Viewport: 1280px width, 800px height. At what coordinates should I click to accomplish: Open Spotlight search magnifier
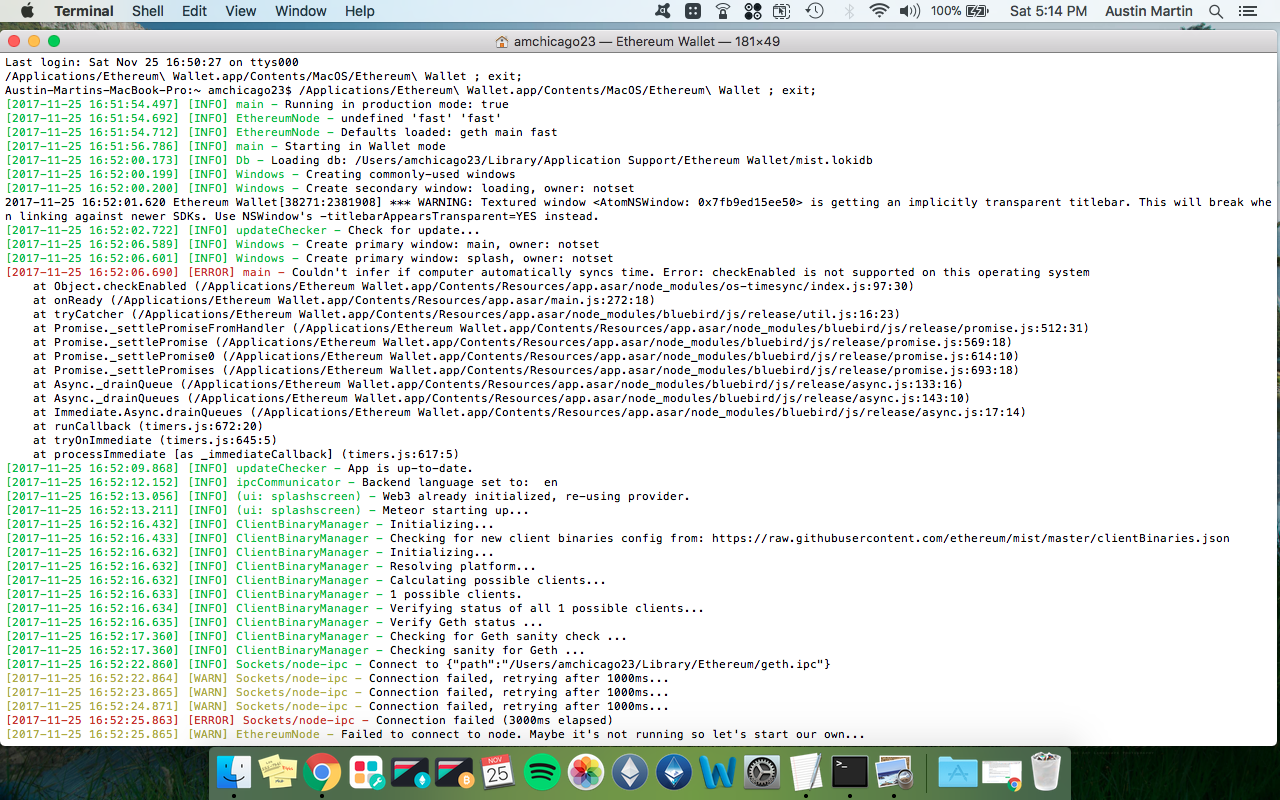(1216, 11)
